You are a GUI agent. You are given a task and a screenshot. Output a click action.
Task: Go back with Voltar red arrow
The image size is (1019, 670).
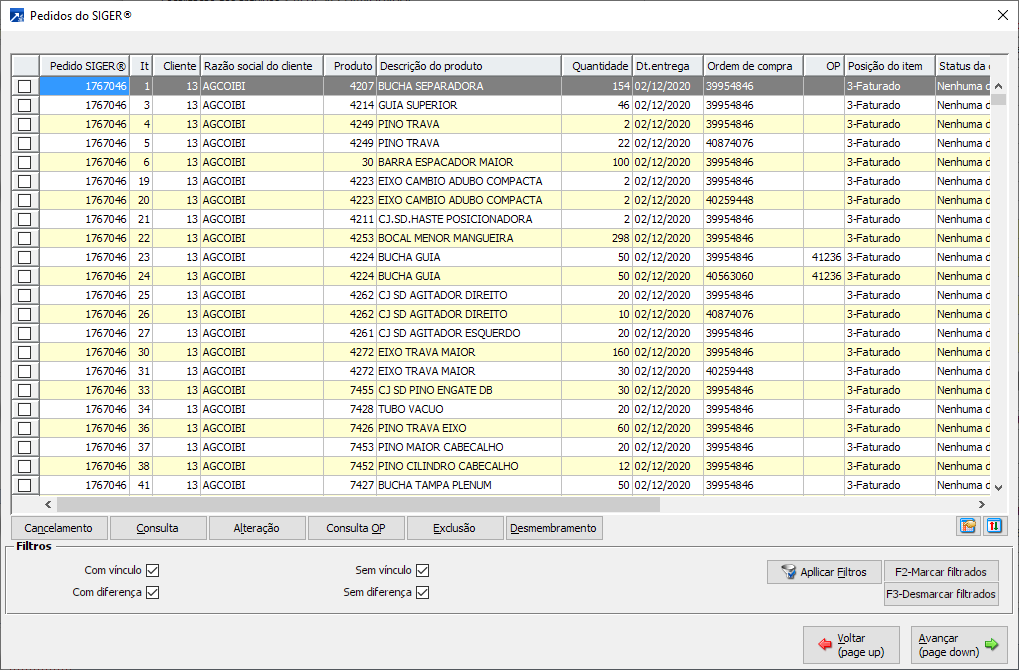851,645
